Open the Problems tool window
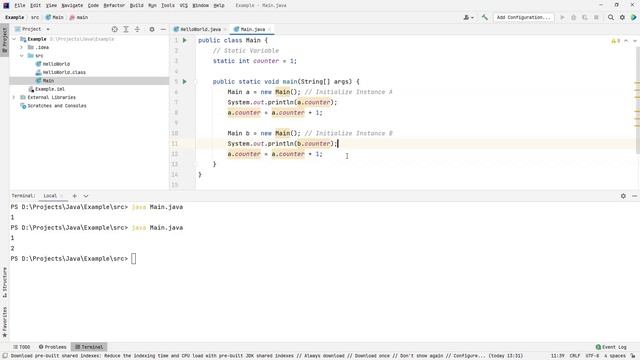 point(53,347)
